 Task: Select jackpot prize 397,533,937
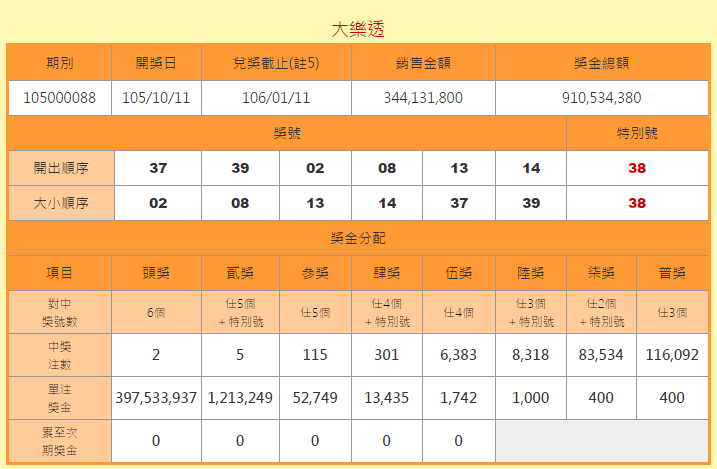[x=156, y=398]
